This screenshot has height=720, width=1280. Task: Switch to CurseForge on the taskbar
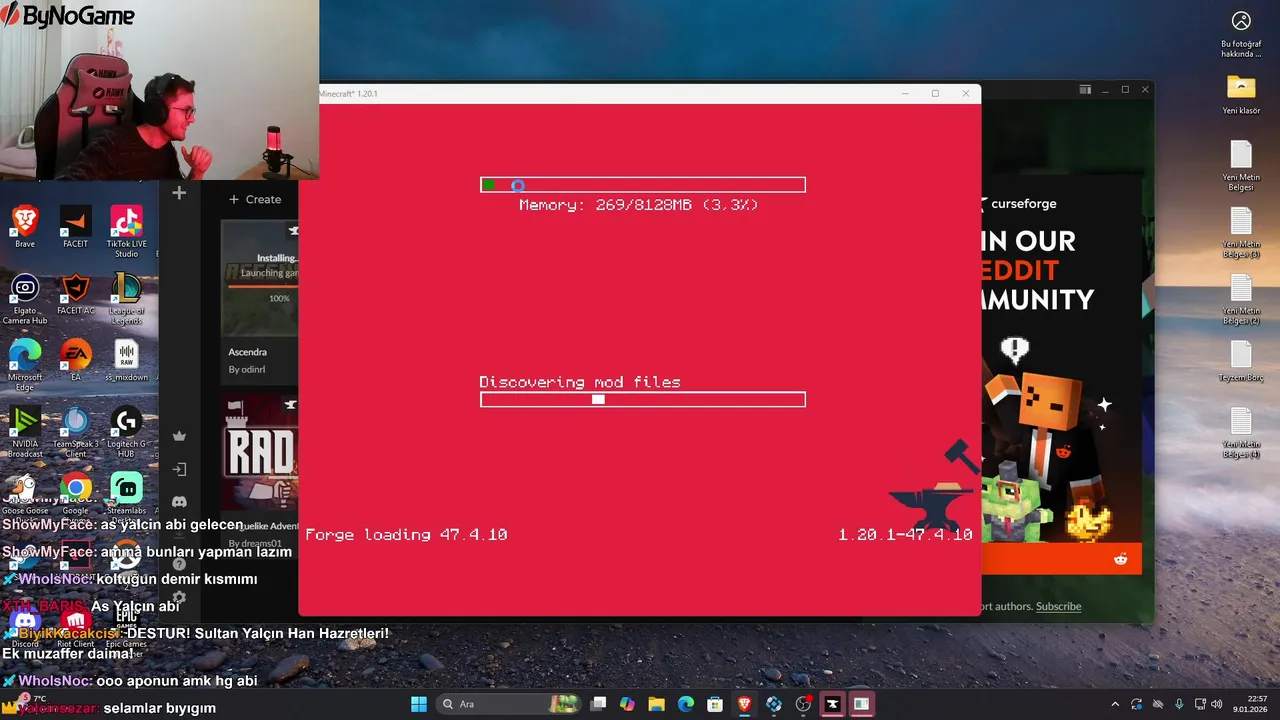(832, 704)
